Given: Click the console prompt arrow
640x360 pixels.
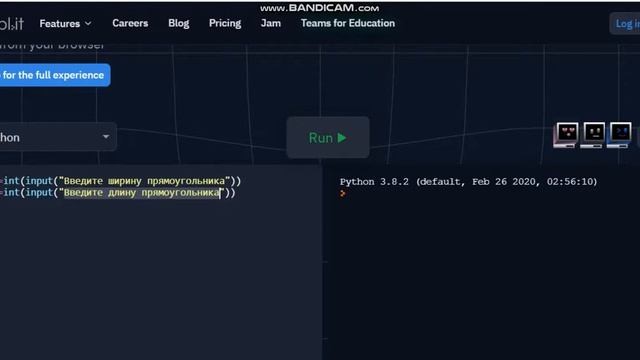Looking at the screenshot, I should [x=342, y=193].
